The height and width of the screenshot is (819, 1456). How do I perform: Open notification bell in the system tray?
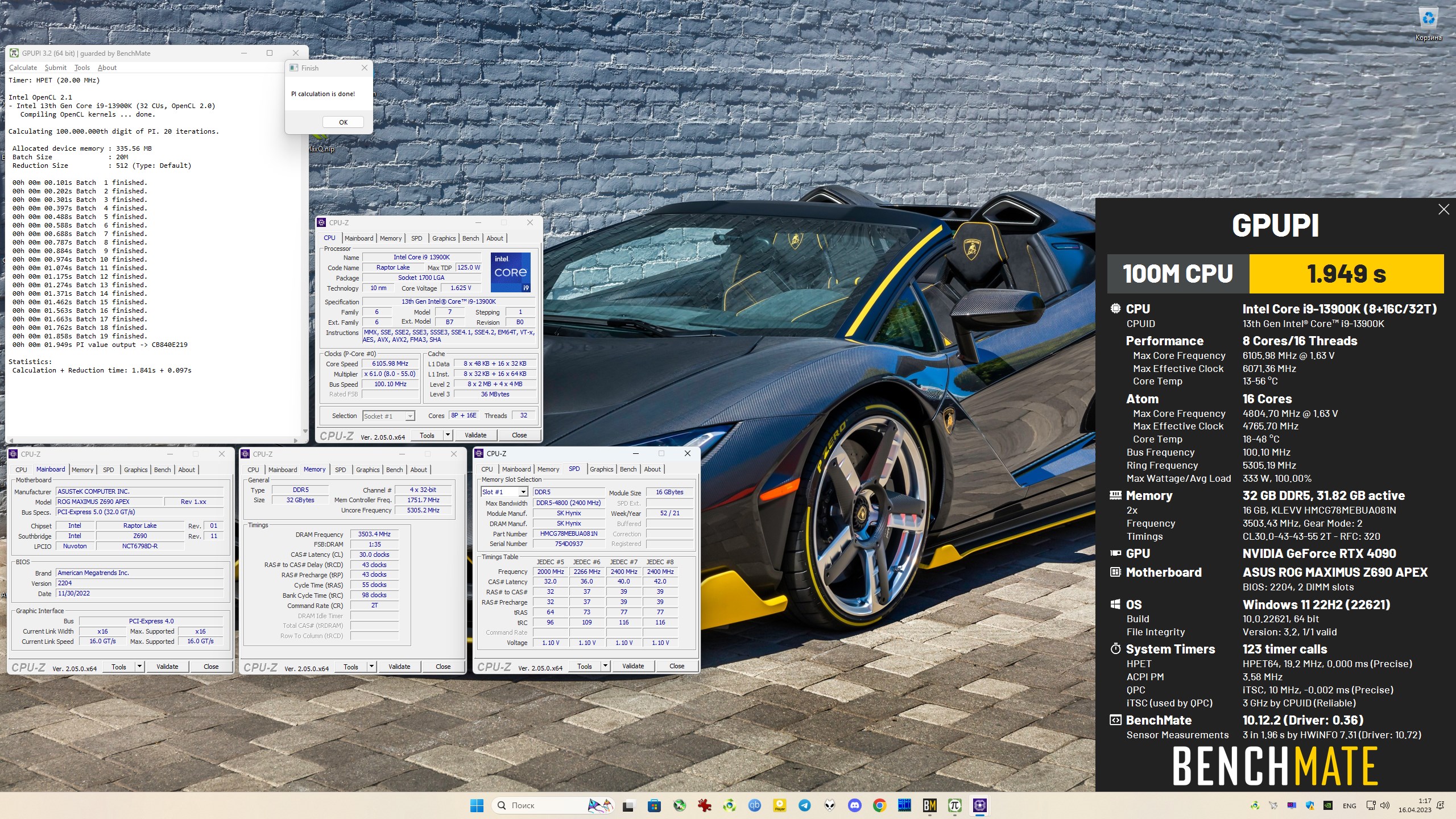(x=1440, y=805)
